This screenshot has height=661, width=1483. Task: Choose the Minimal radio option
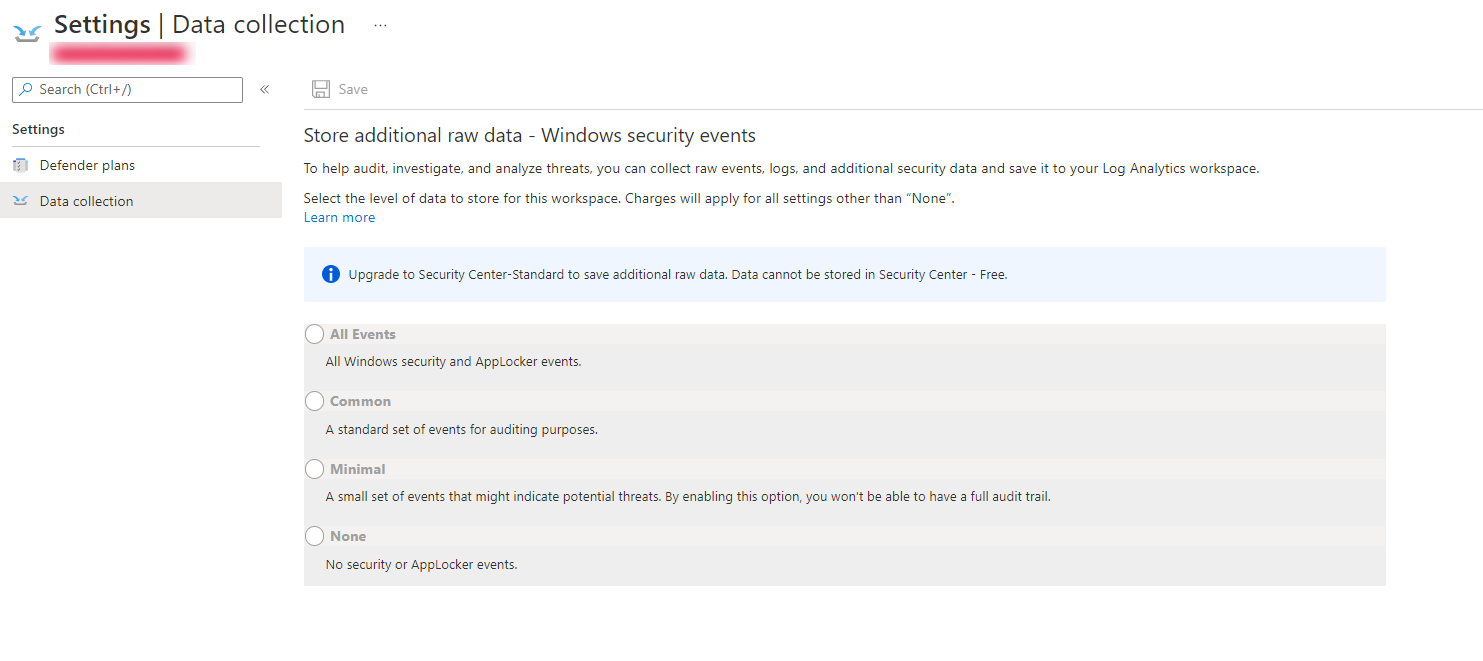[314, 469]
